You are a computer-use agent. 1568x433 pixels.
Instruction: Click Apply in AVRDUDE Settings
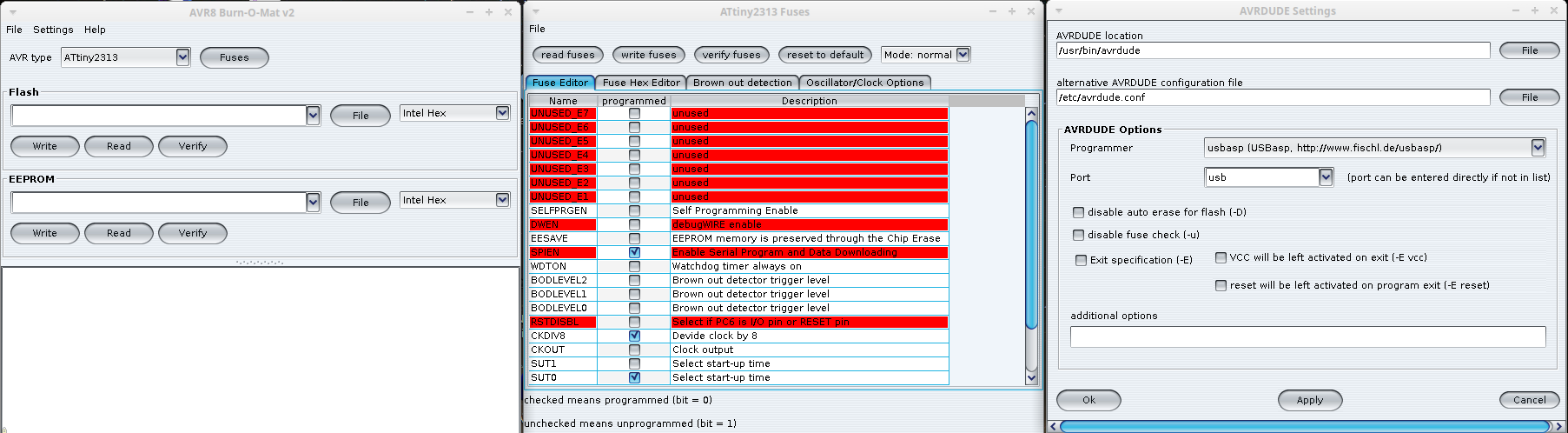pos(1310,400)
